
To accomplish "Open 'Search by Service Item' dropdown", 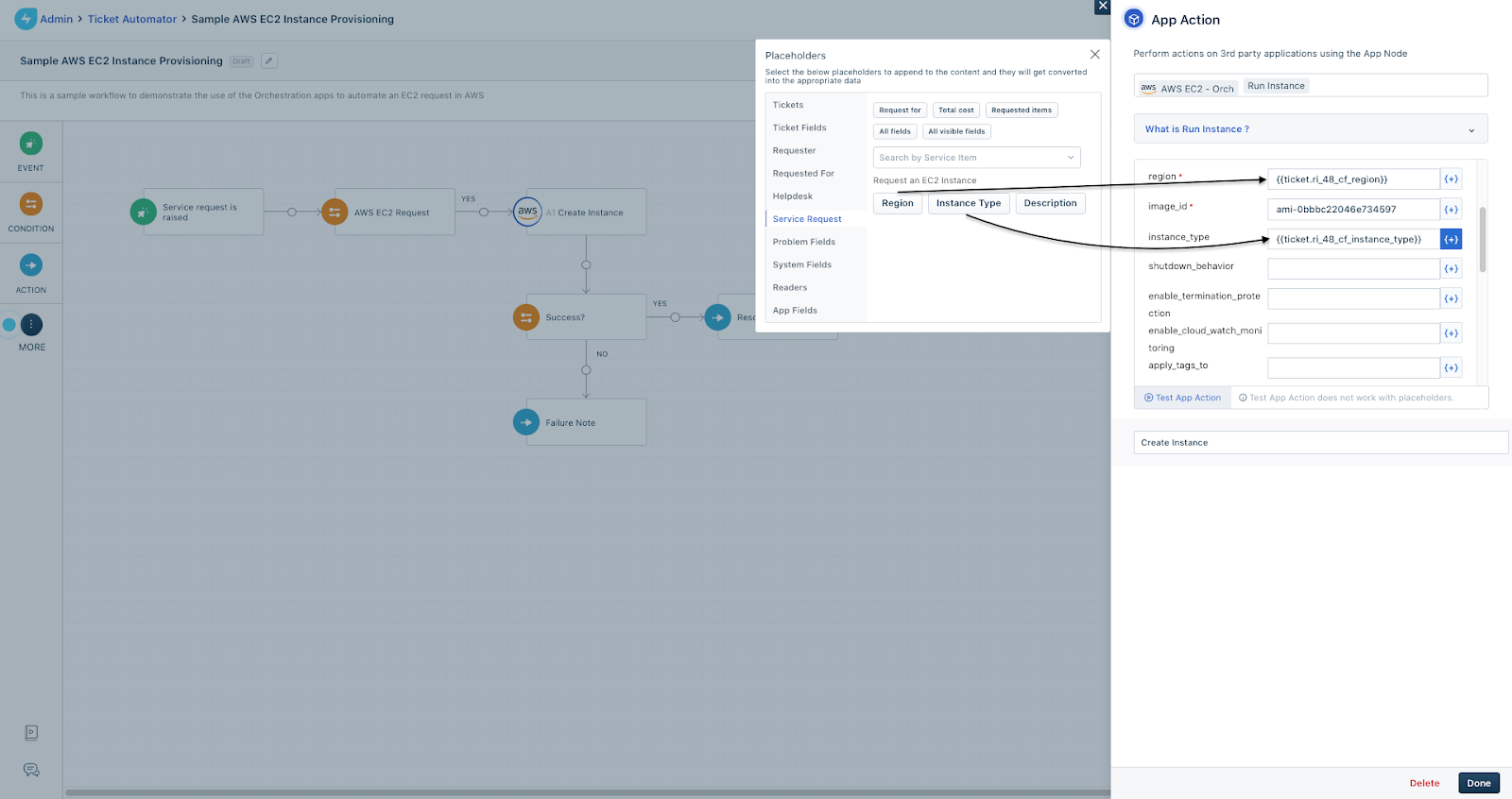I will [x=976, y=158].
